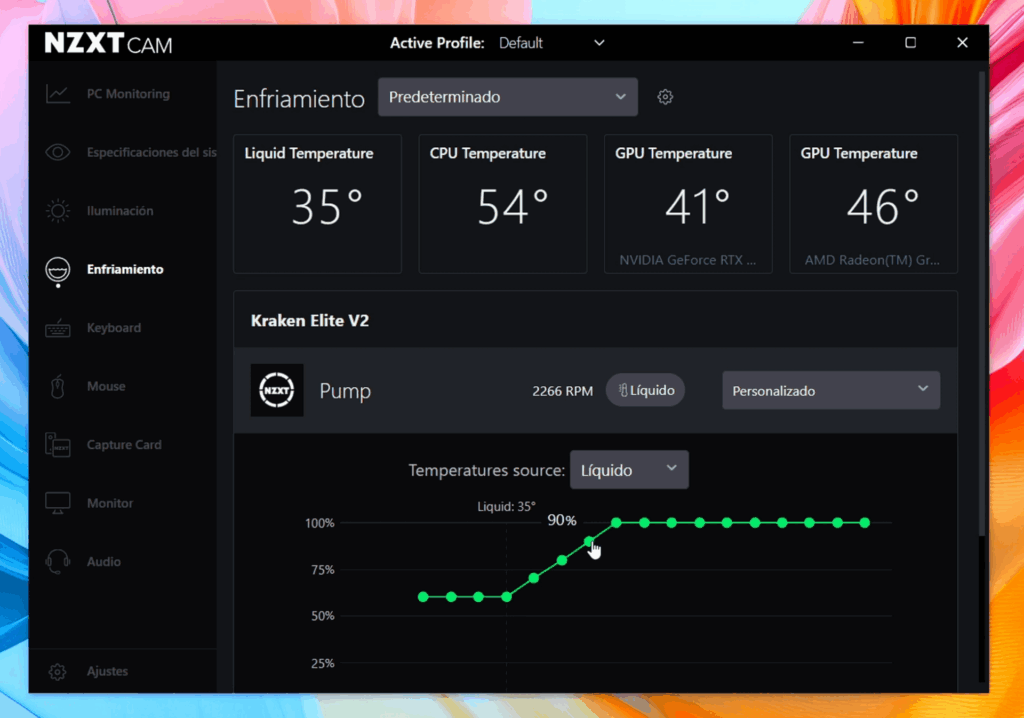Click the Liquid Temperature 35° card
Image resolution: width=1024 pixels, height=718 pixels.
[x=317, y=204]
